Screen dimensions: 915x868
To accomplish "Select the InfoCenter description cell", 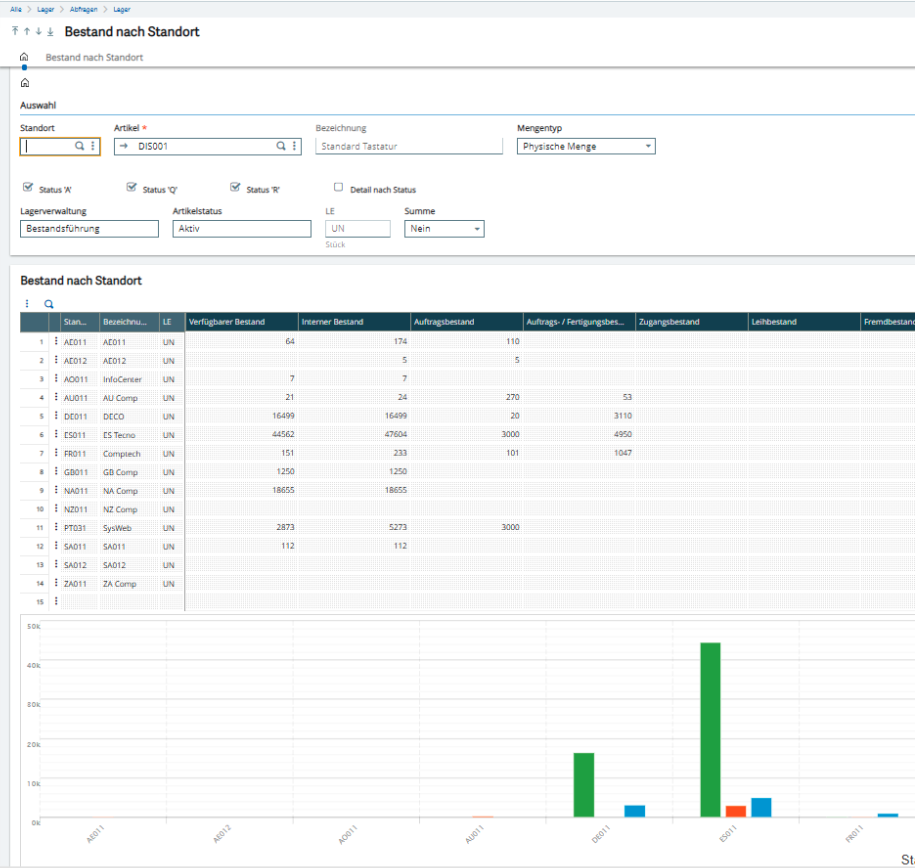I will (128, 379).
